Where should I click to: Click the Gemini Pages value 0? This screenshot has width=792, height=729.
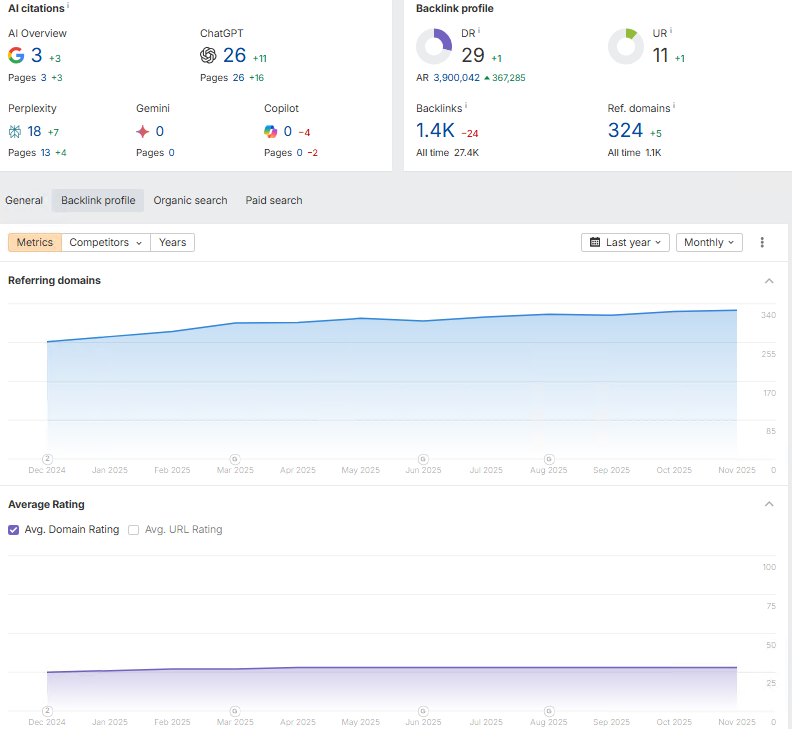point(171,153)
